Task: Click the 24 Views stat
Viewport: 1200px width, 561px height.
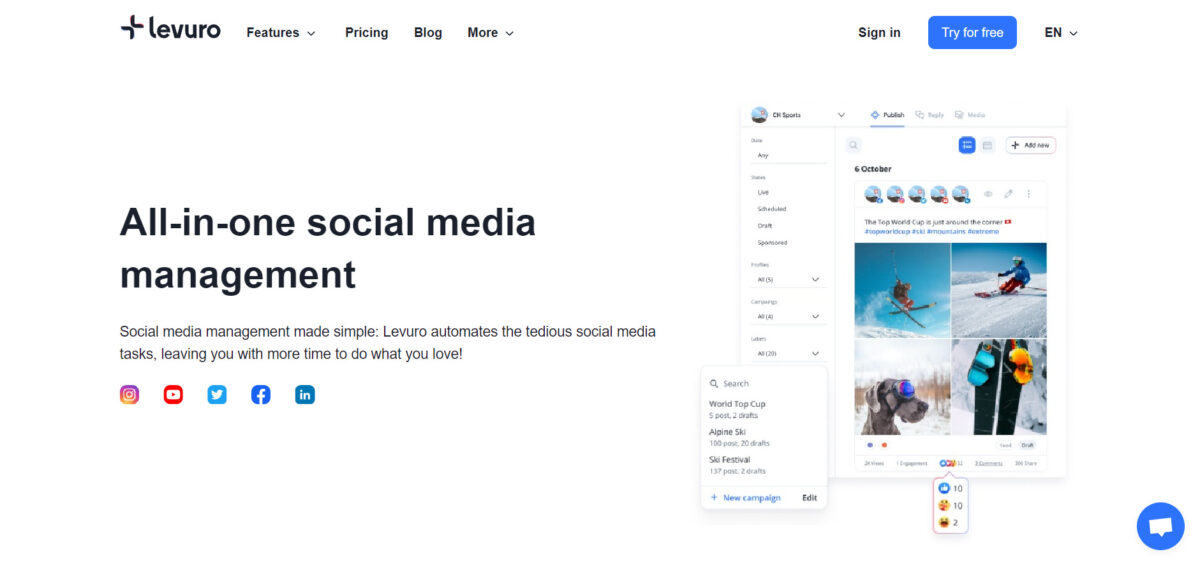Action: 874,463
